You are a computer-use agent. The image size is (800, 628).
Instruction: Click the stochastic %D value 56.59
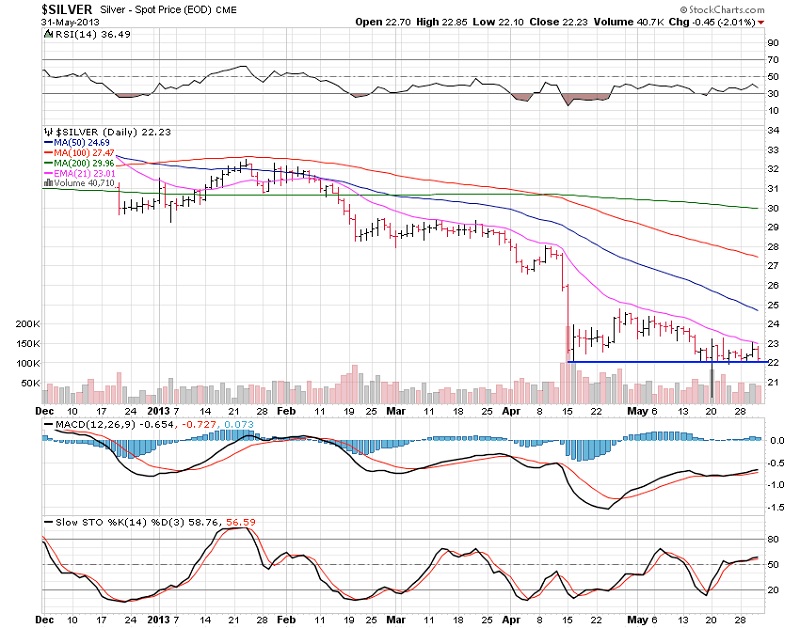241,522
